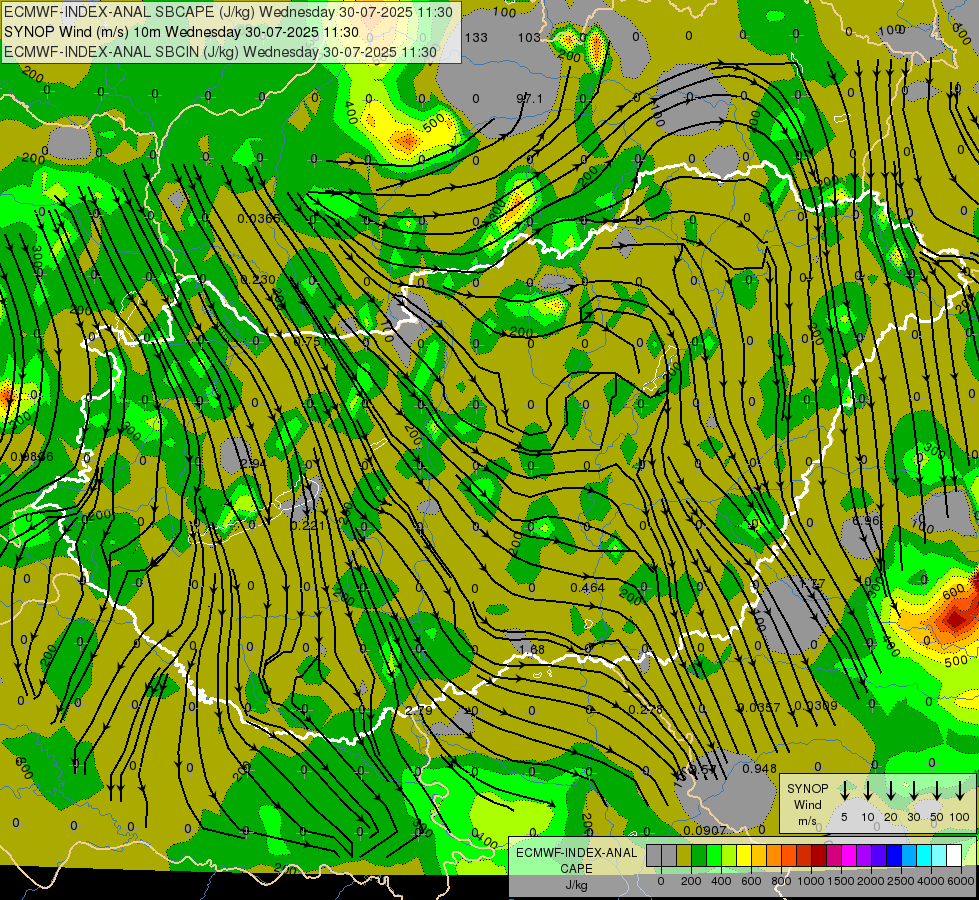Image resolution: width=979 pixels, height=900 pixels.
Task: Click the 97.1 station value
Action: point(529,99)
